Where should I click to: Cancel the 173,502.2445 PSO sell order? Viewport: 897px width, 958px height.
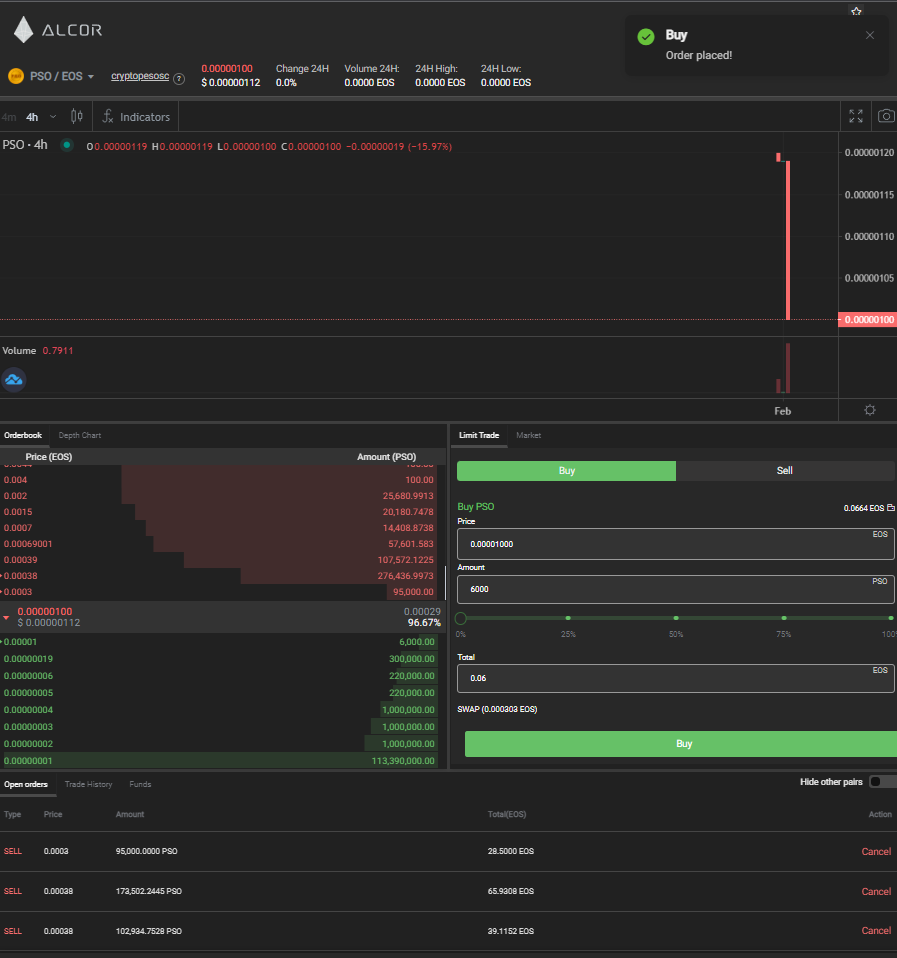tap(876, 891)
